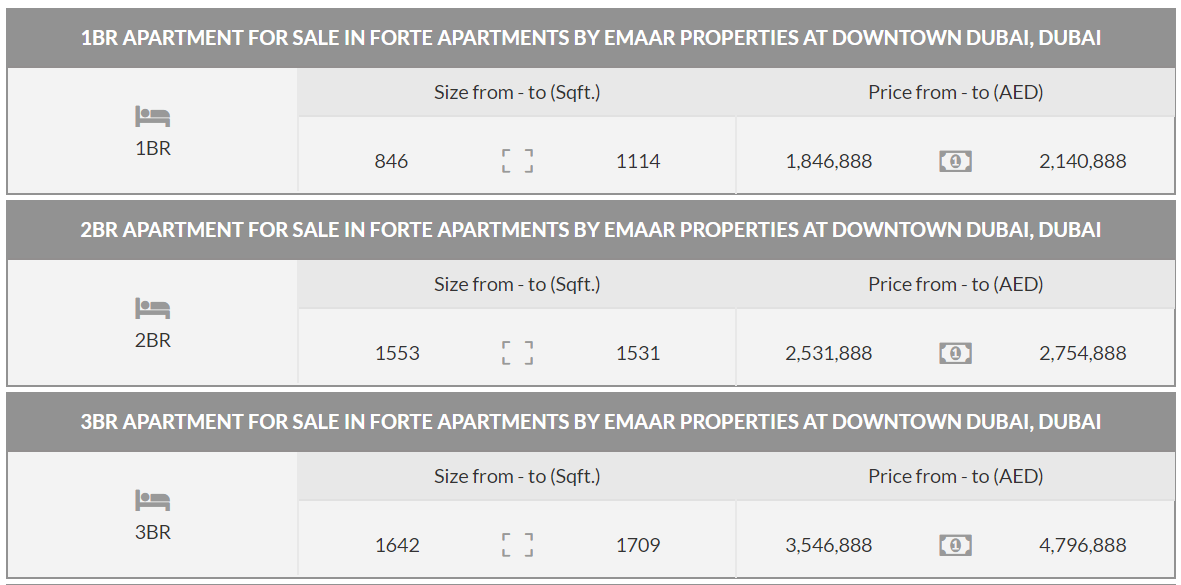Click the 2BR Price from - to (AED) header
The height and width of the screenshot is (585, 1181).
[955, 284]
